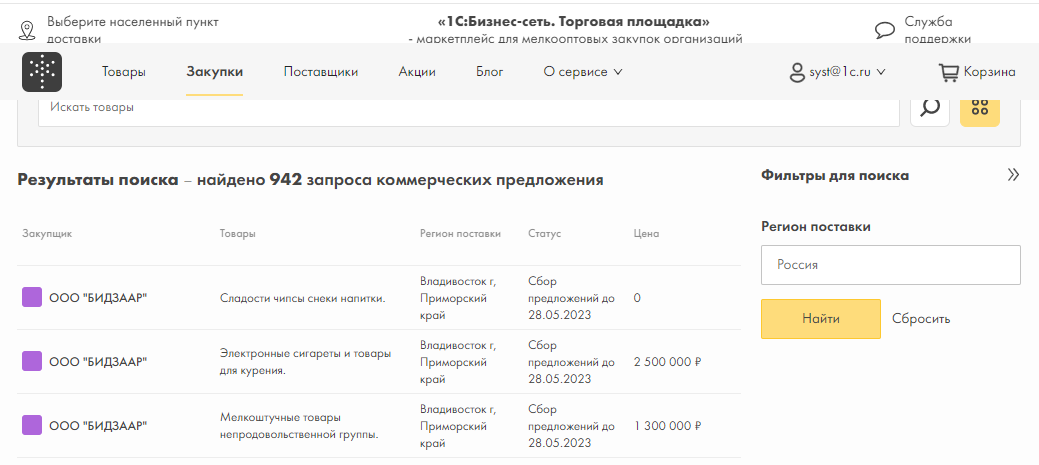Open the shopping cart icon
1039x465 pixels.
[949, 72]
